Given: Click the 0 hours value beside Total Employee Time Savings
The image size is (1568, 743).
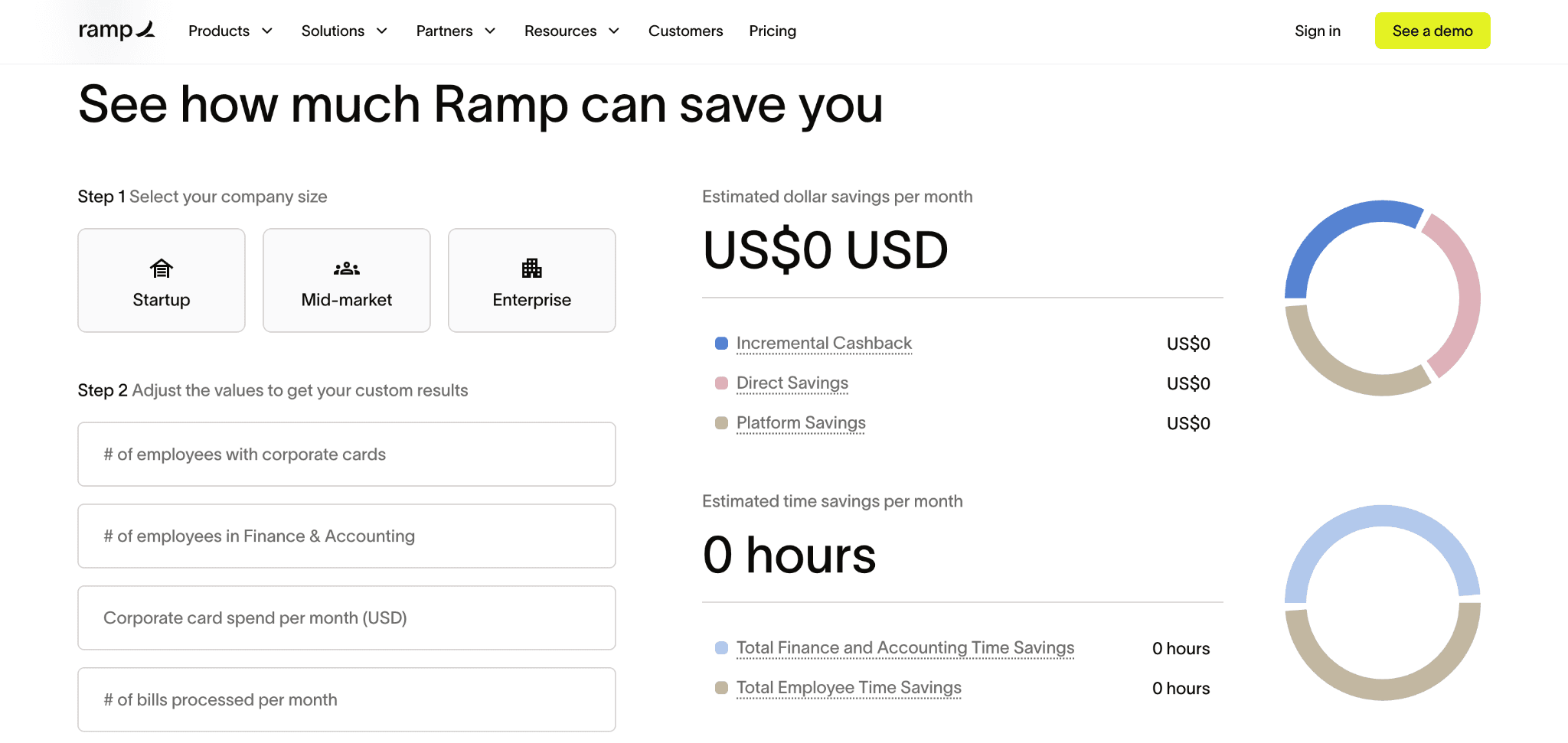Looking at the screenshot, I should [x=1181, y=688].
